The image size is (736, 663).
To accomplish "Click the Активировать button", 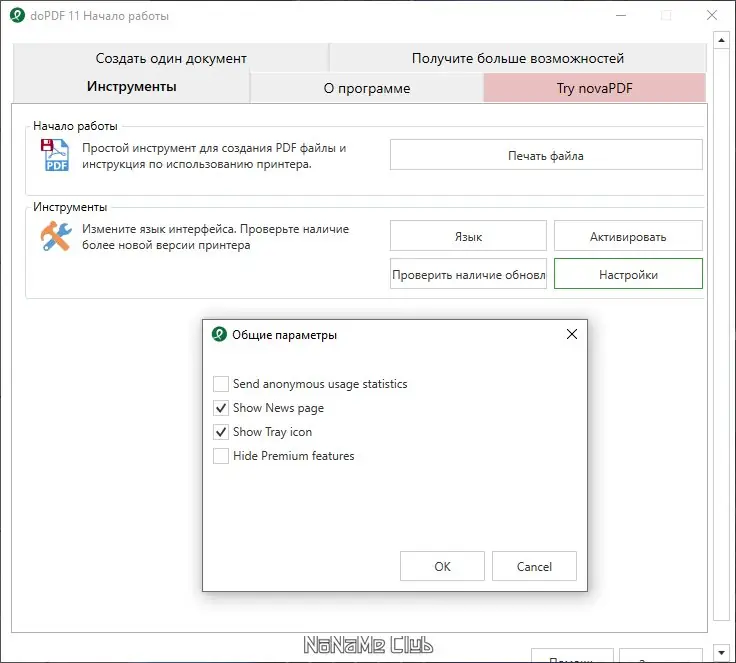I will pos(628,236).
